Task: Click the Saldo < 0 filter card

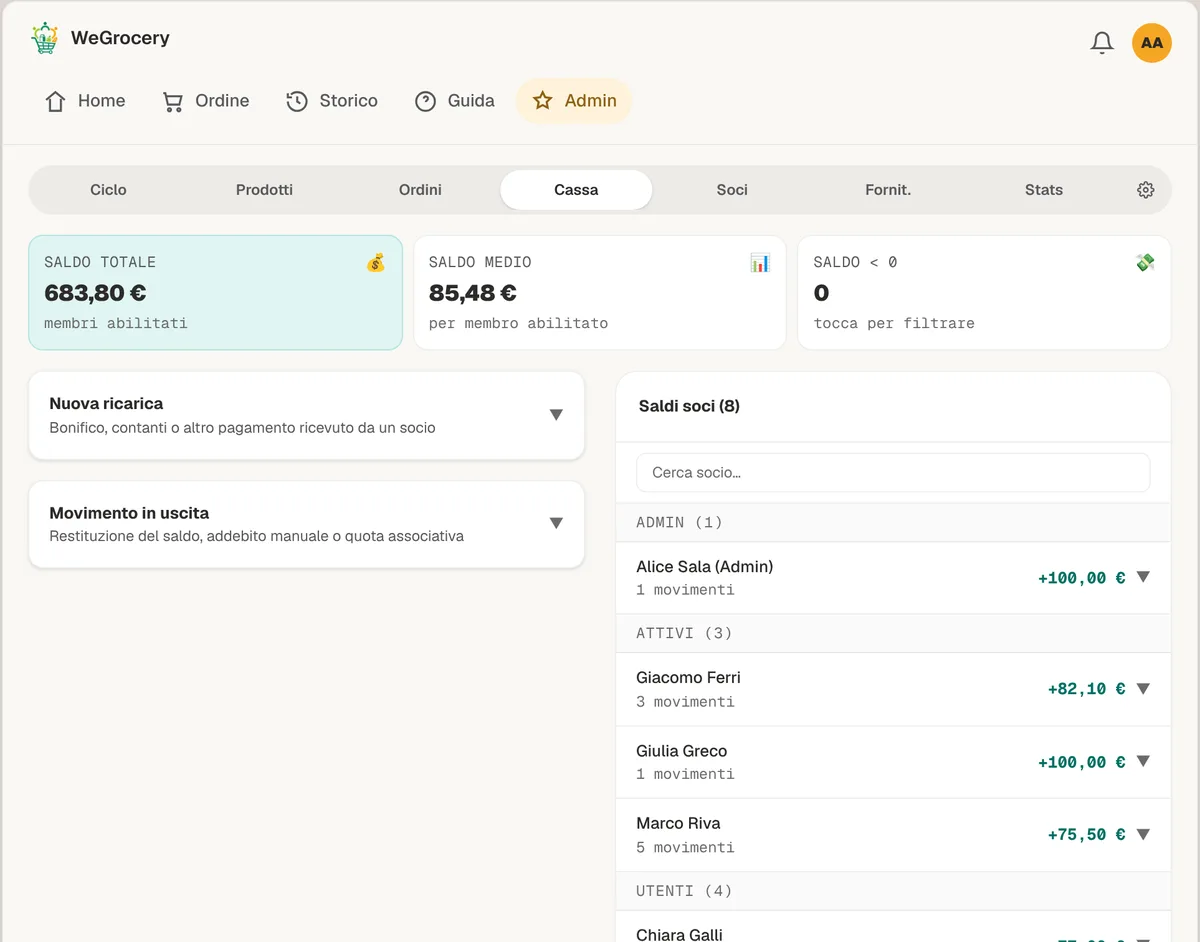Action: tap(984, 293)
